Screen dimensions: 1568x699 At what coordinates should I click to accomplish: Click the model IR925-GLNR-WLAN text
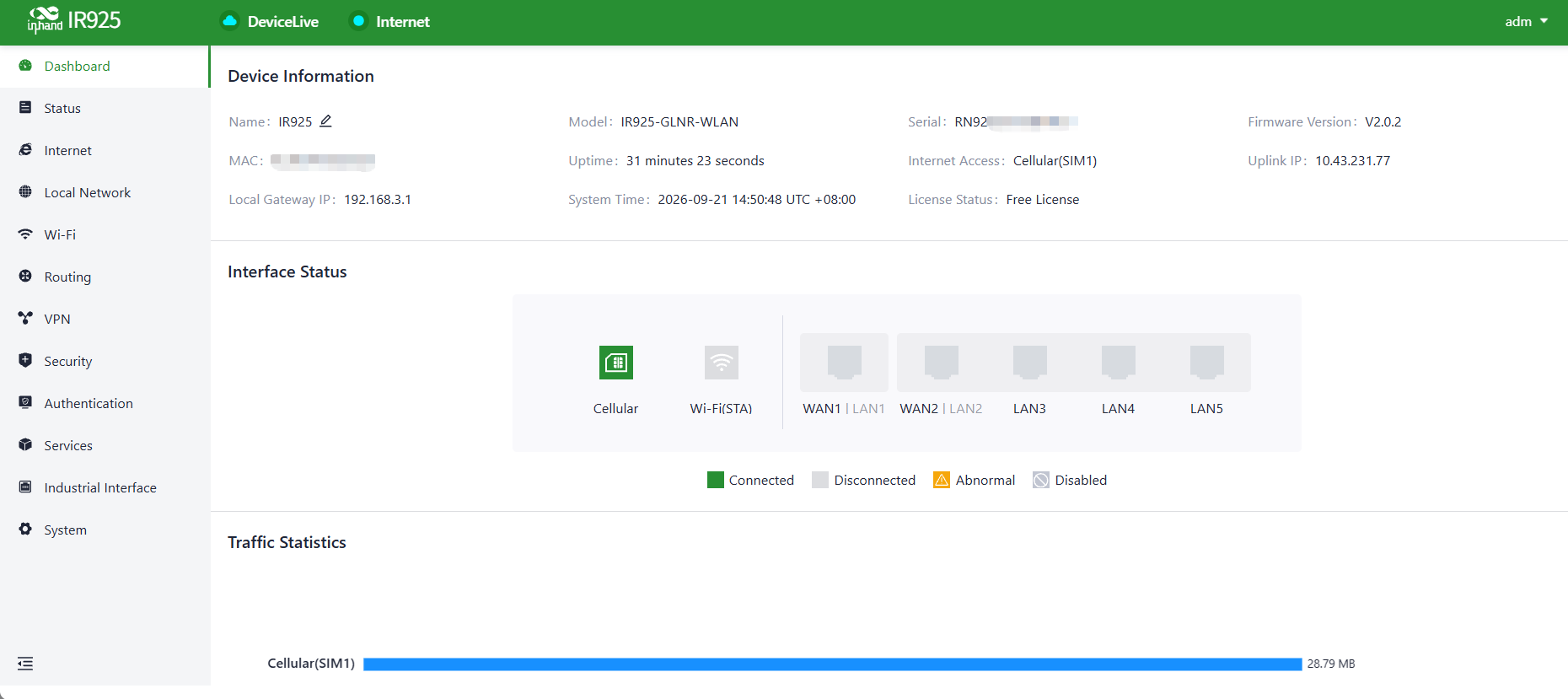click(679, 121)
